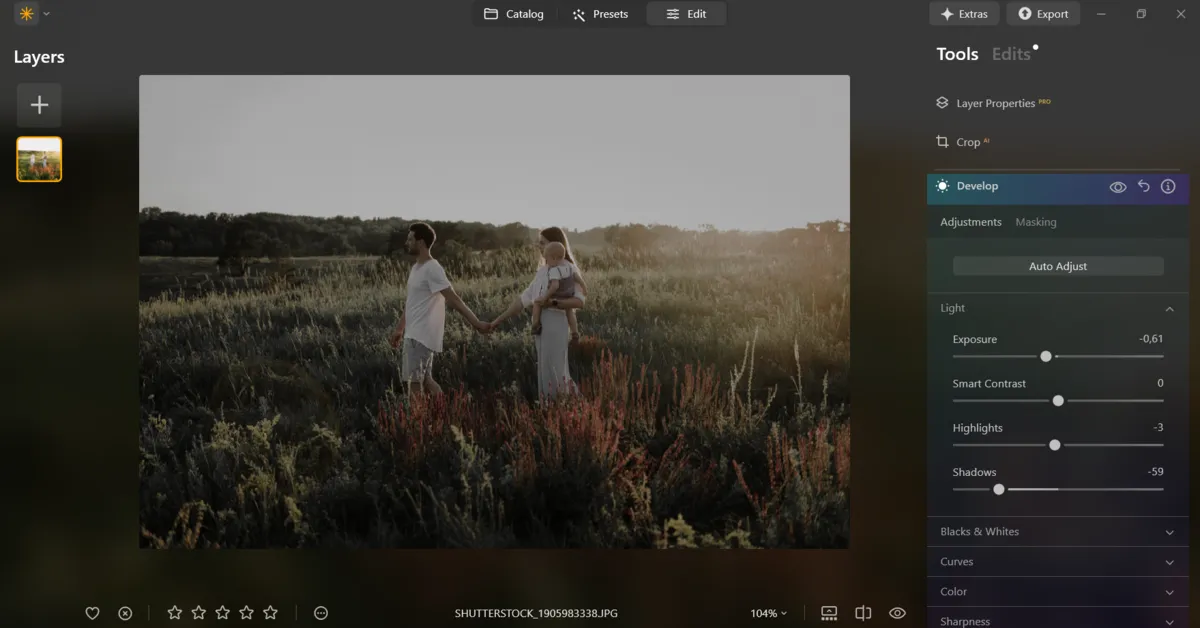1200x628 pixels.
Task: Toggle Develop tool visibility eye
Action: (1118, 187)
